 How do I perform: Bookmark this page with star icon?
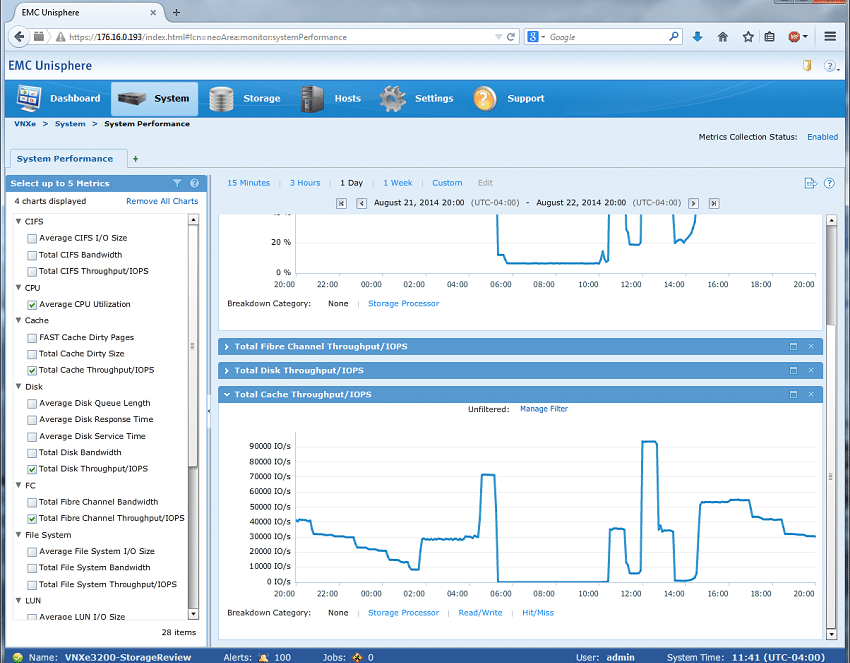coord(748,37)
